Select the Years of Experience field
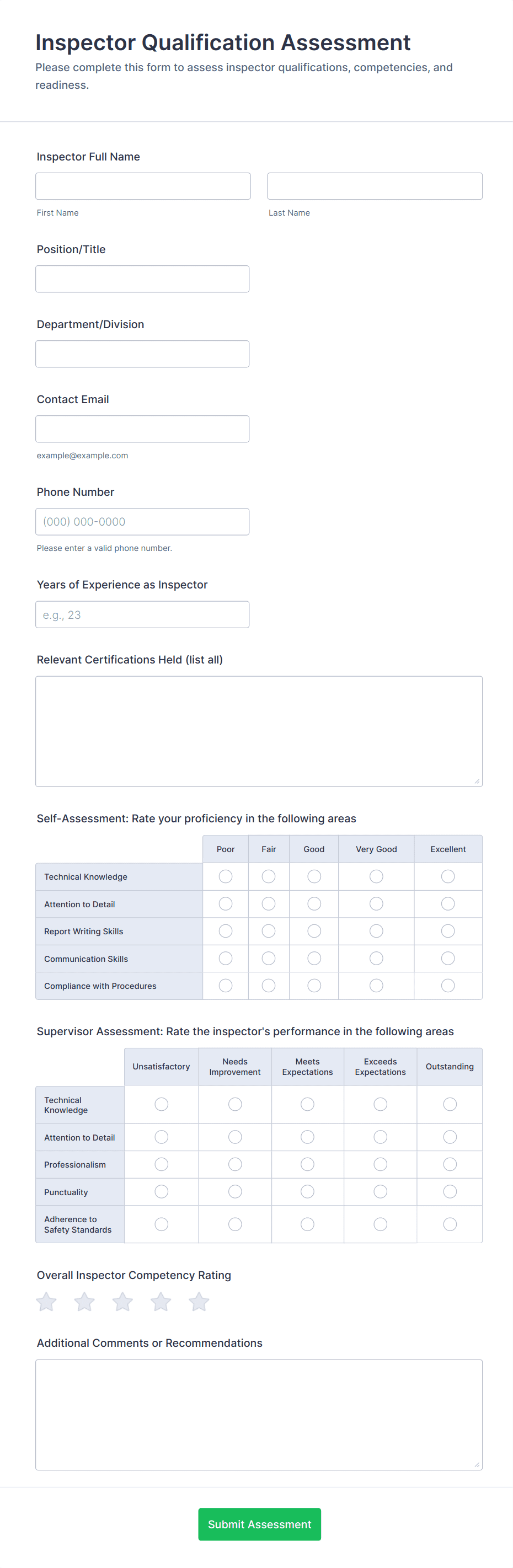Screen dimensions: 513x1568 click(x=142, y=615)
